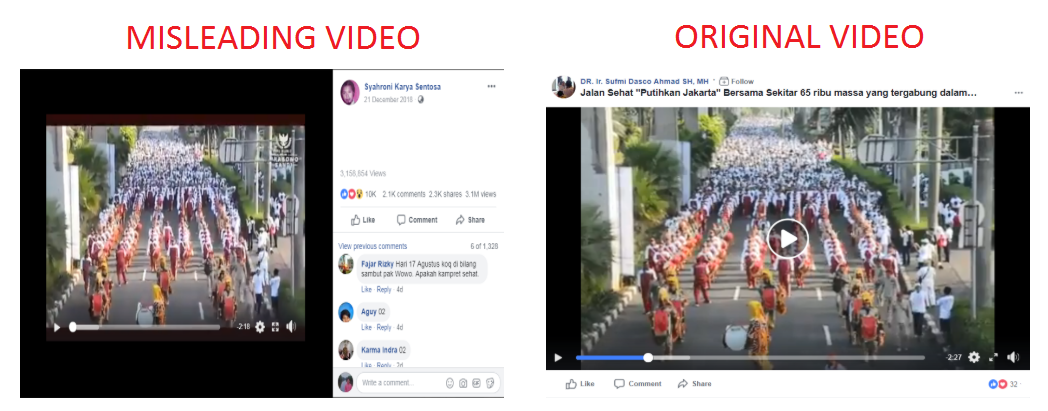Play the misleading video on the left
The height and width of the screenshot is (411, 1048).
[57, 327]
